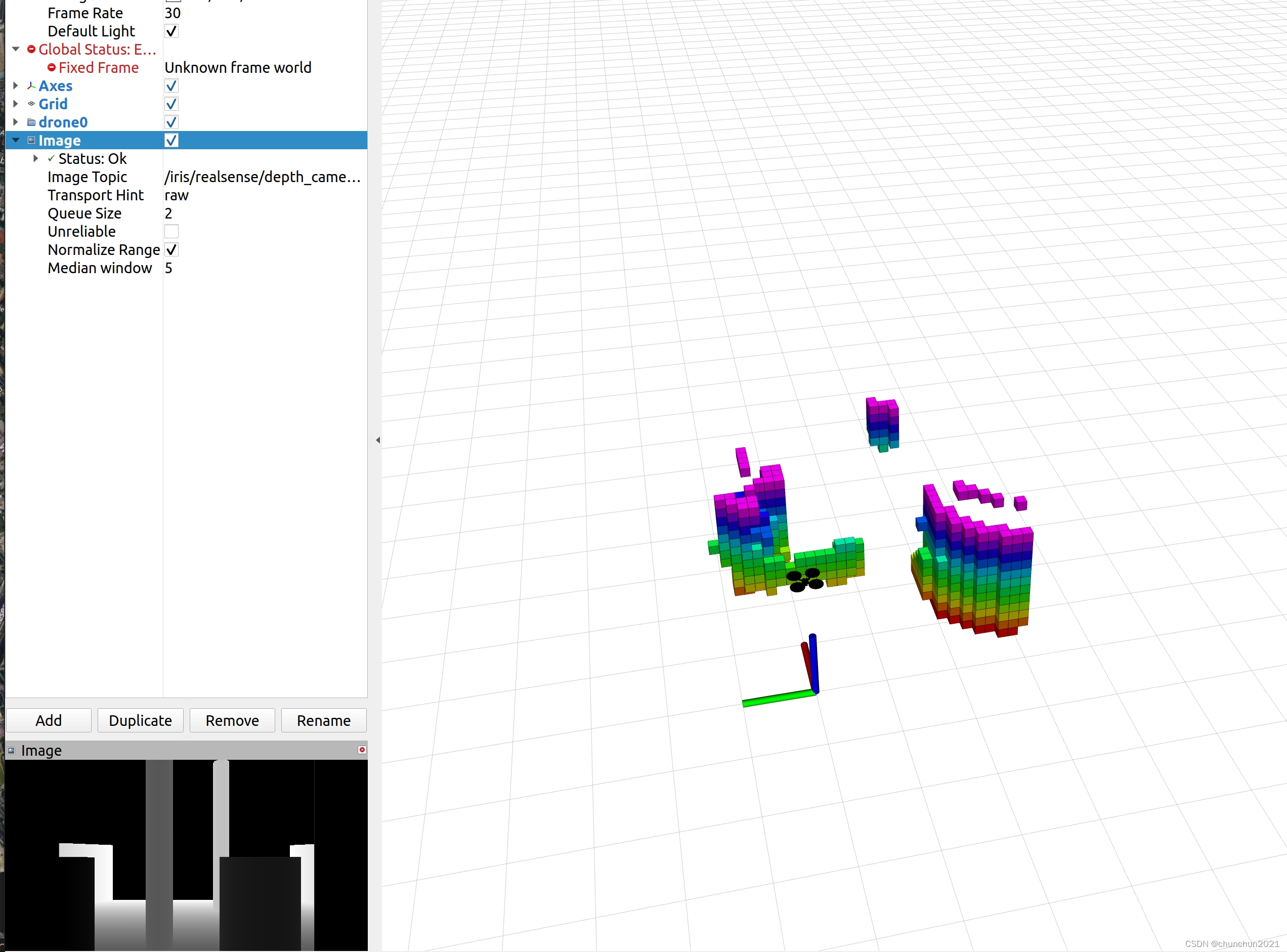Expand the Status: Ok entry

36,158
